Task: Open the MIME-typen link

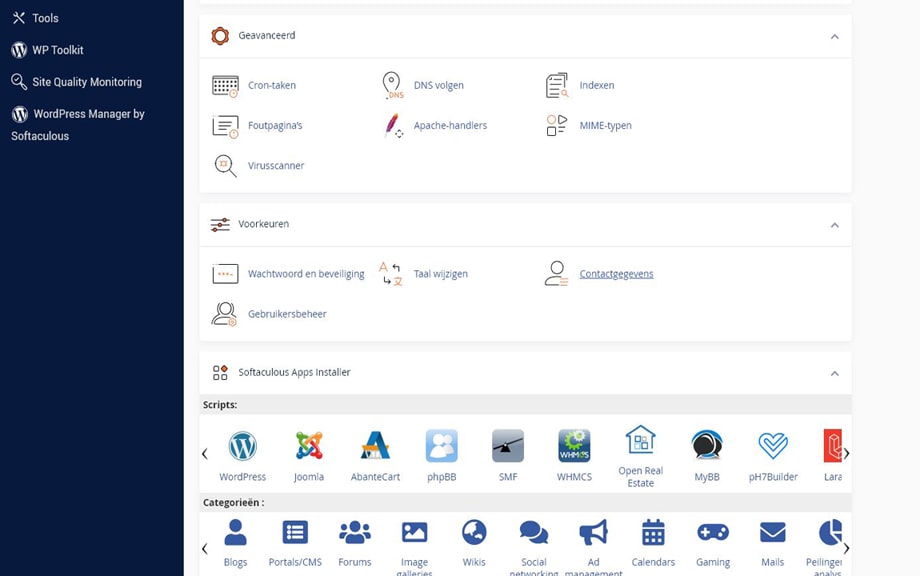Action: [x=606, y=126]
